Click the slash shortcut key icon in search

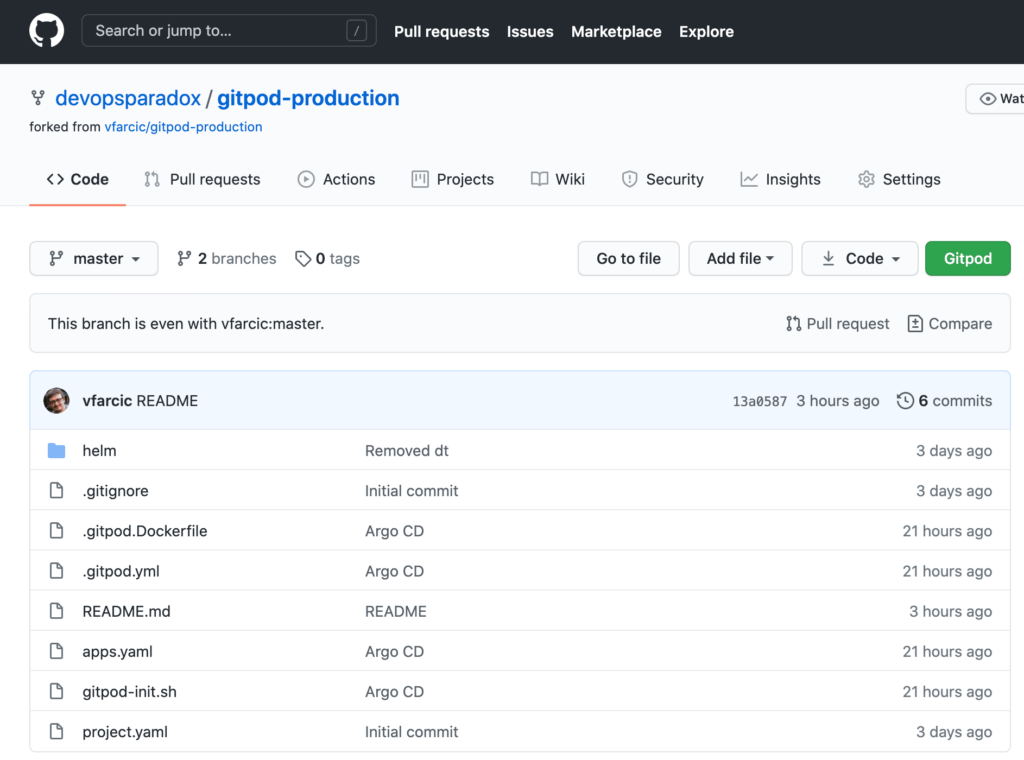(x=356, y=31)
